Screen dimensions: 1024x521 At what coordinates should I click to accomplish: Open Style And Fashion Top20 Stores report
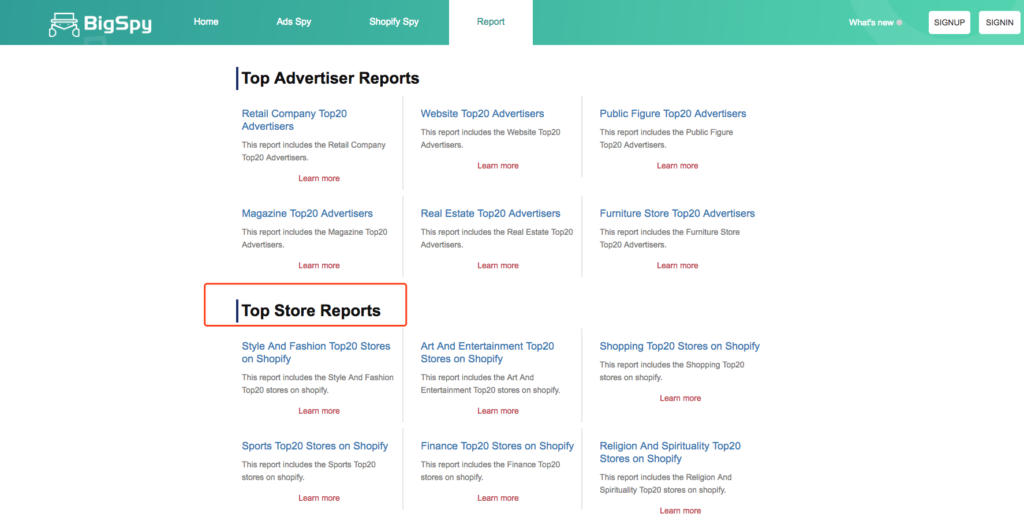(316, 353)
